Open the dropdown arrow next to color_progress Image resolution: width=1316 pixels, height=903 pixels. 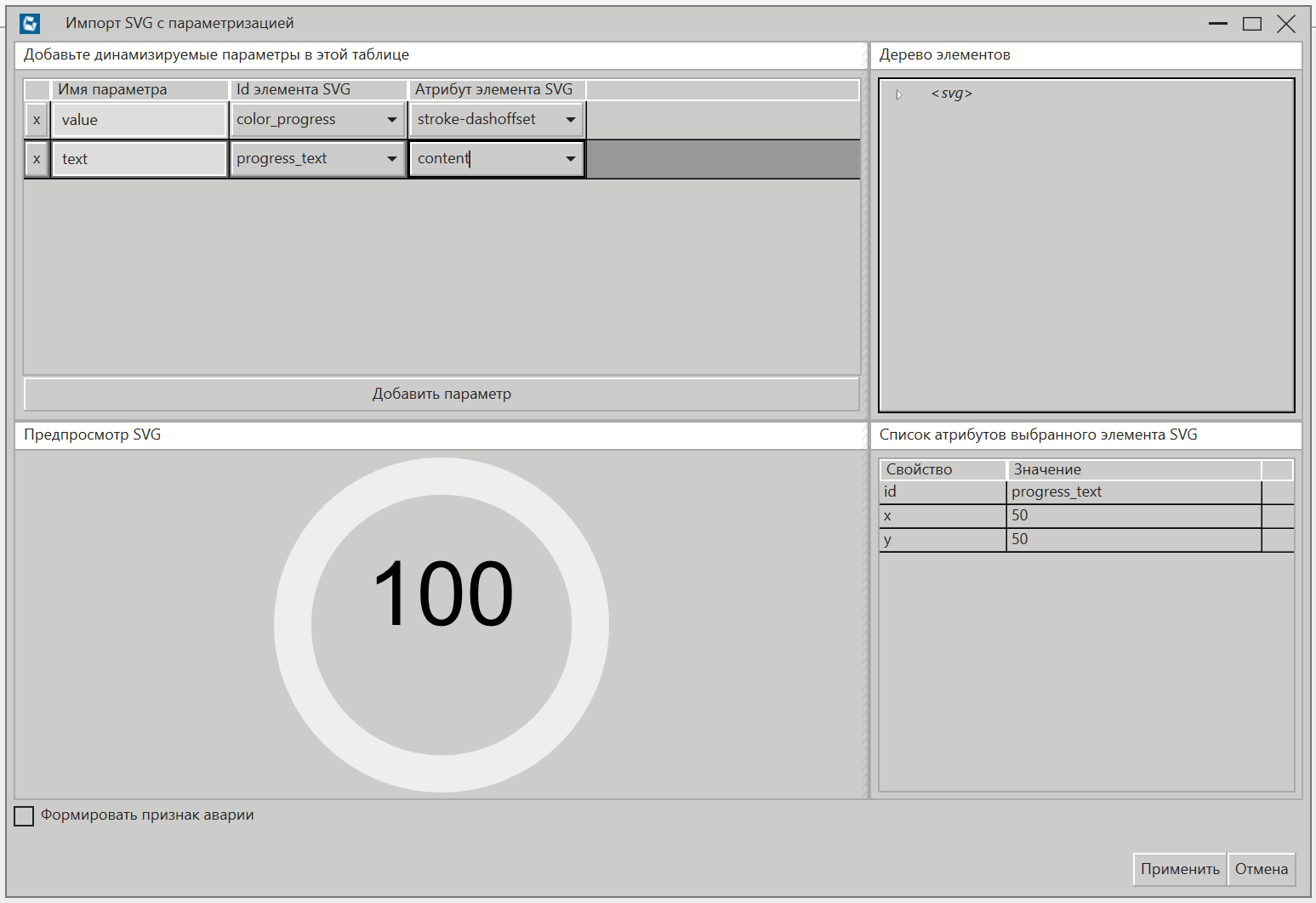pos(391,120)
